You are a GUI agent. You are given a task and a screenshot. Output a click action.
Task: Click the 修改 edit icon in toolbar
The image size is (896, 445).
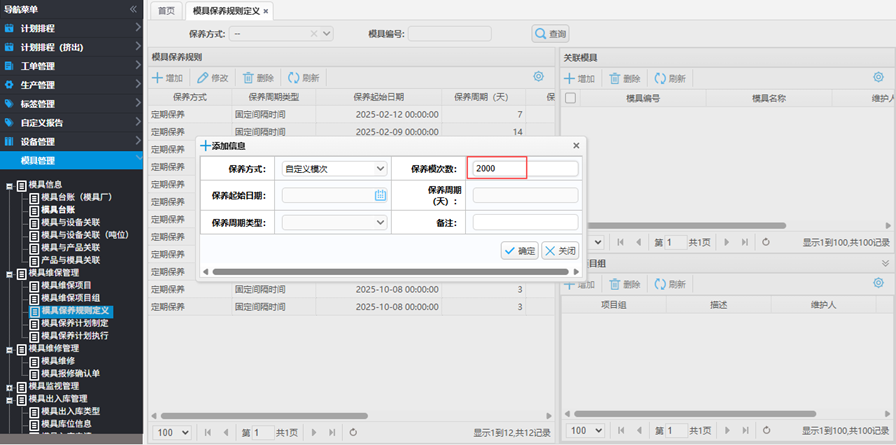coord(203,78)
